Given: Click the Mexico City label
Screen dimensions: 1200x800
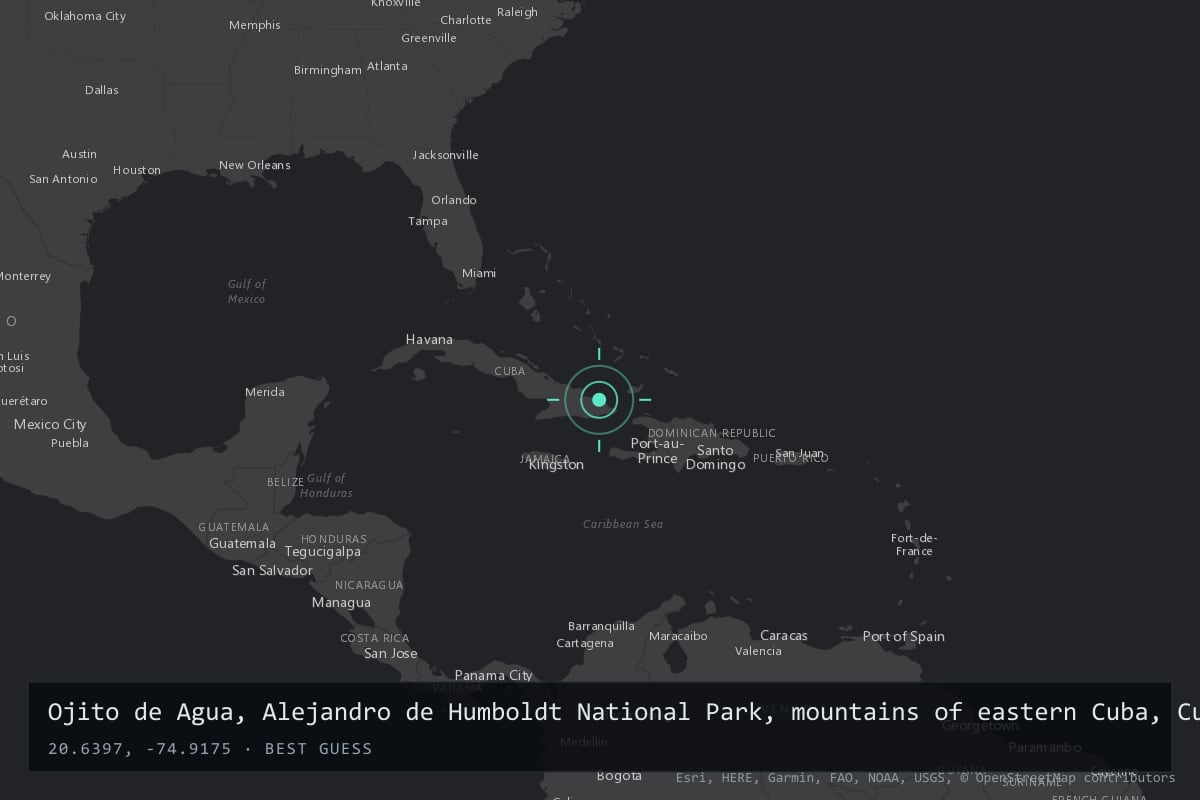Looking at the screenshot, I should [x=50, y=424].
